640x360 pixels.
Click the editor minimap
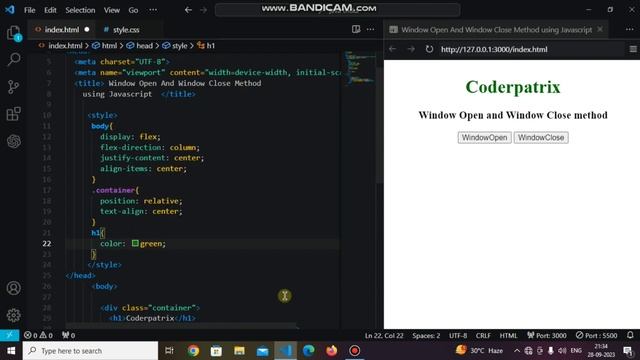(359, 67)
